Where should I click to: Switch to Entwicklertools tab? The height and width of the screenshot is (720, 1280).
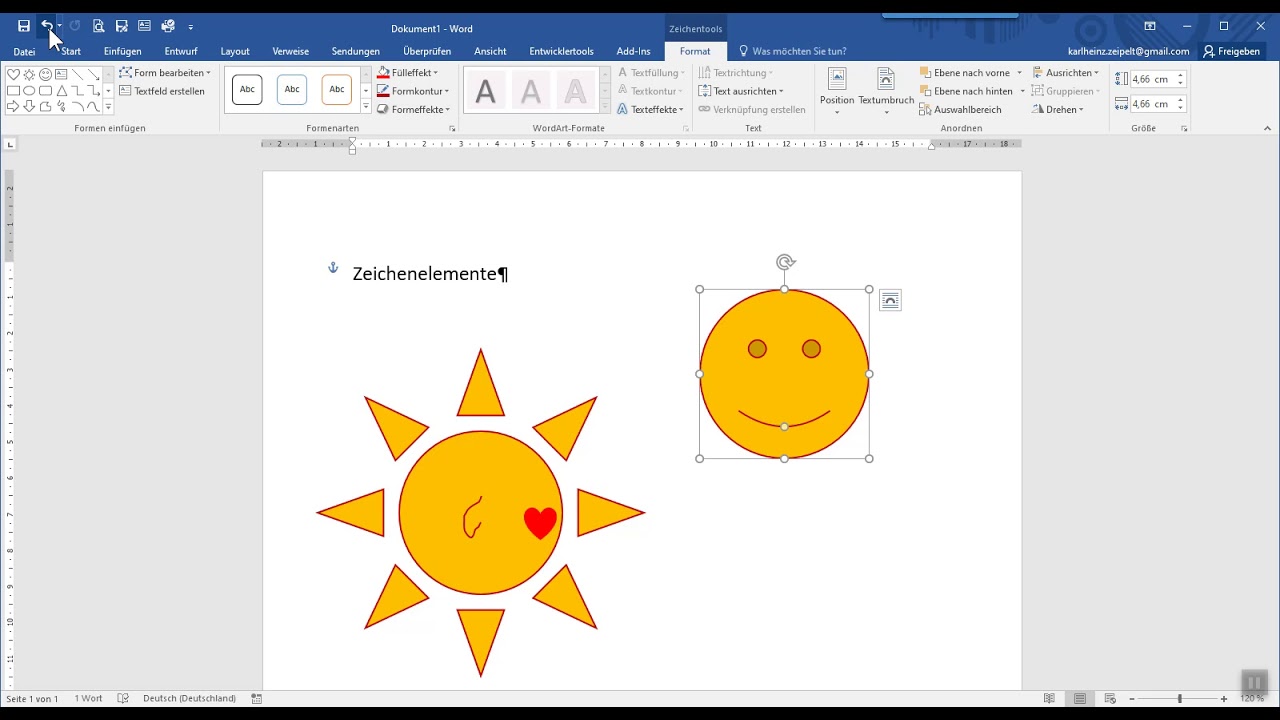pyautogui.click(x=561, y=51)
